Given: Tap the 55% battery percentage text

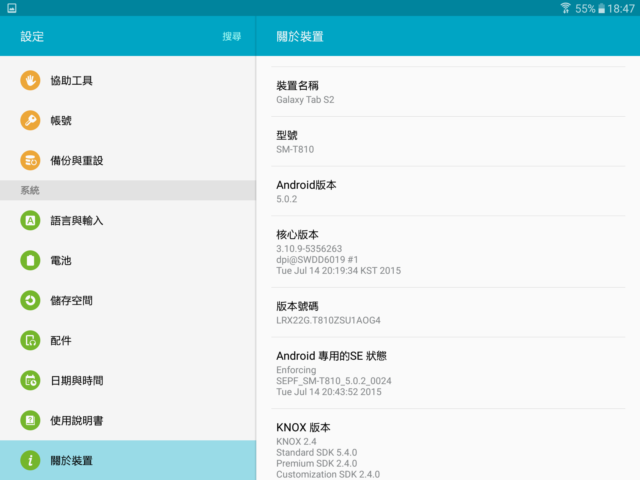Looking at the screenshot, I should pos(585,9).
